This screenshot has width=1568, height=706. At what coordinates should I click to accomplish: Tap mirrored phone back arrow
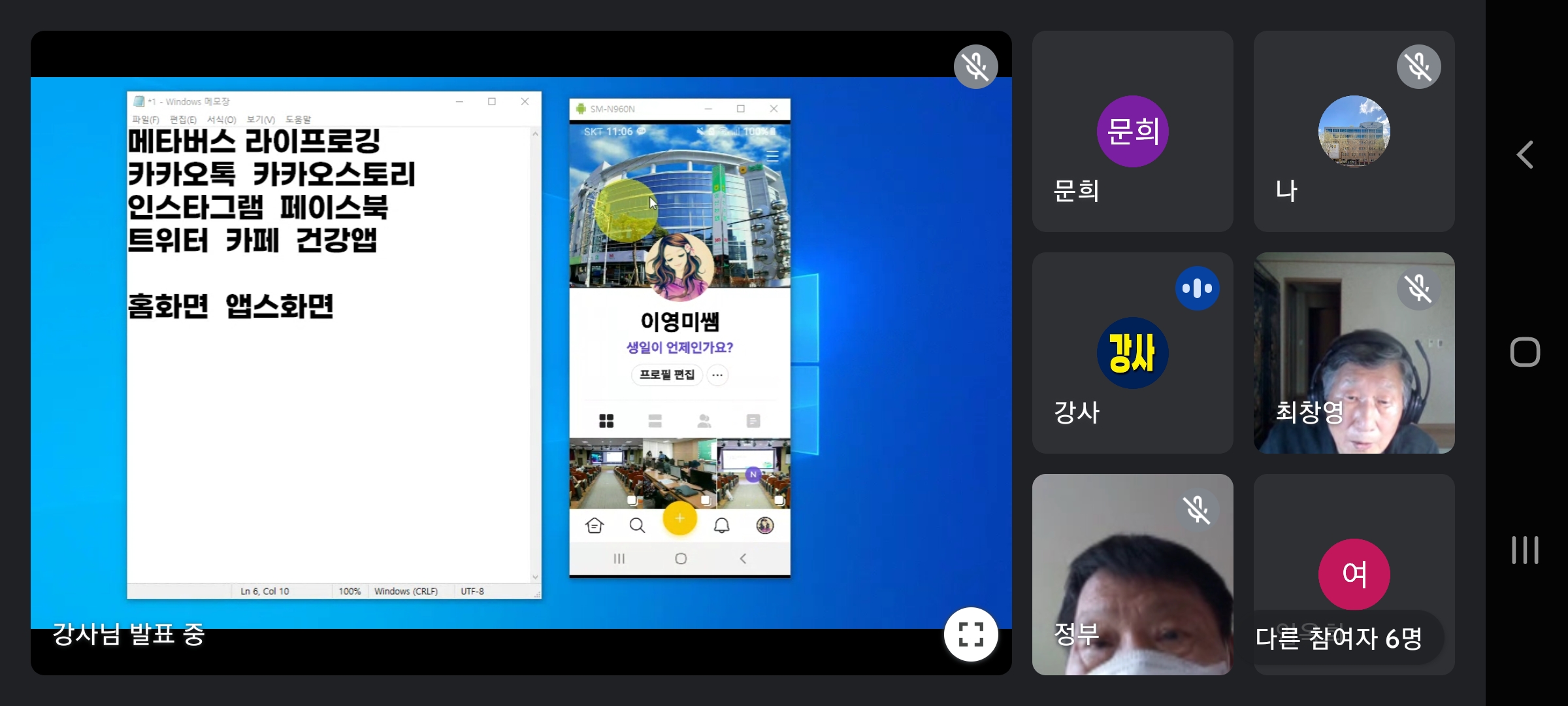(x=743, y=559)
